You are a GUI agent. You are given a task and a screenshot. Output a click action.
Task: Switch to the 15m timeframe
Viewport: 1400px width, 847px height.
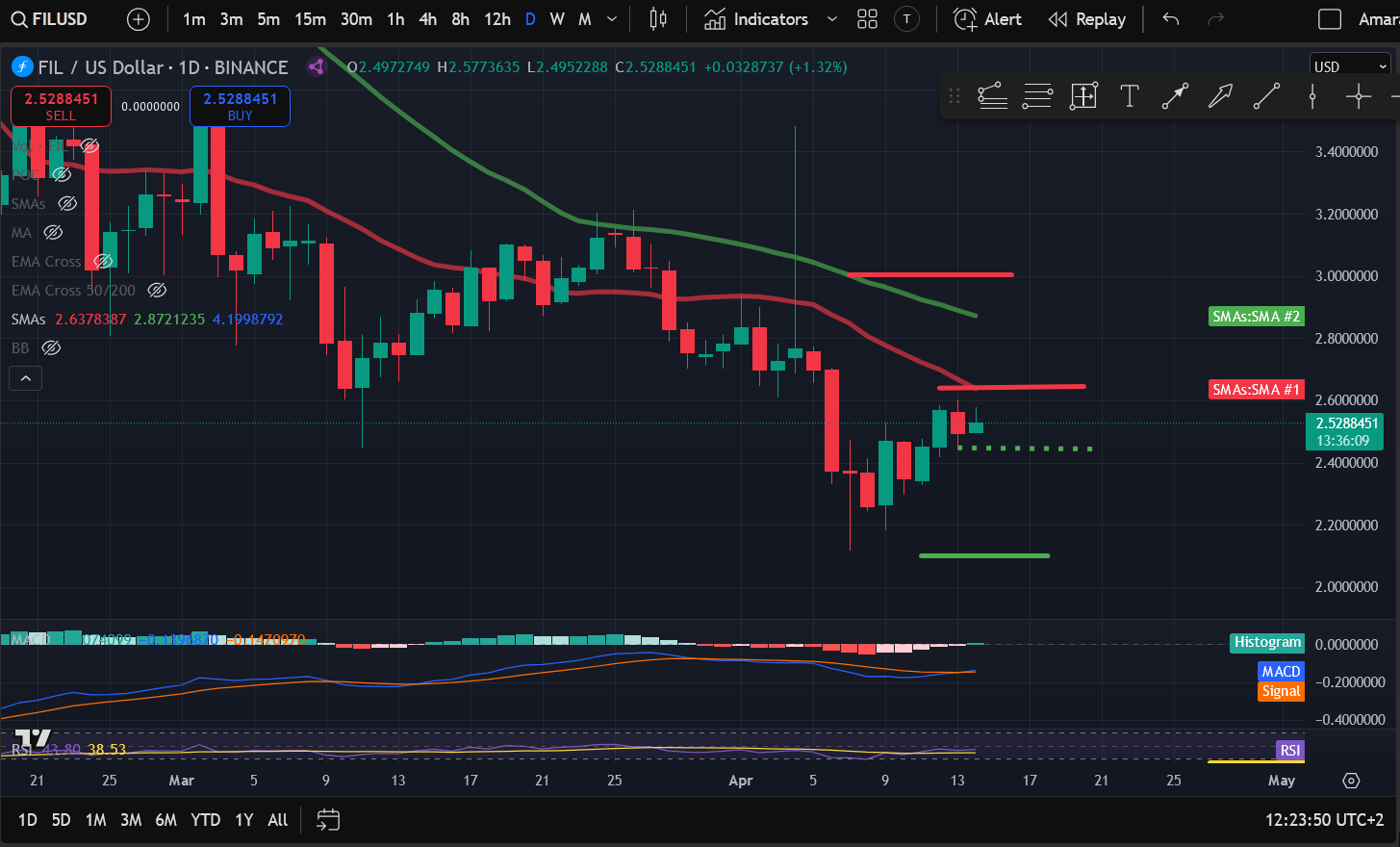click(x=310, y=19)
